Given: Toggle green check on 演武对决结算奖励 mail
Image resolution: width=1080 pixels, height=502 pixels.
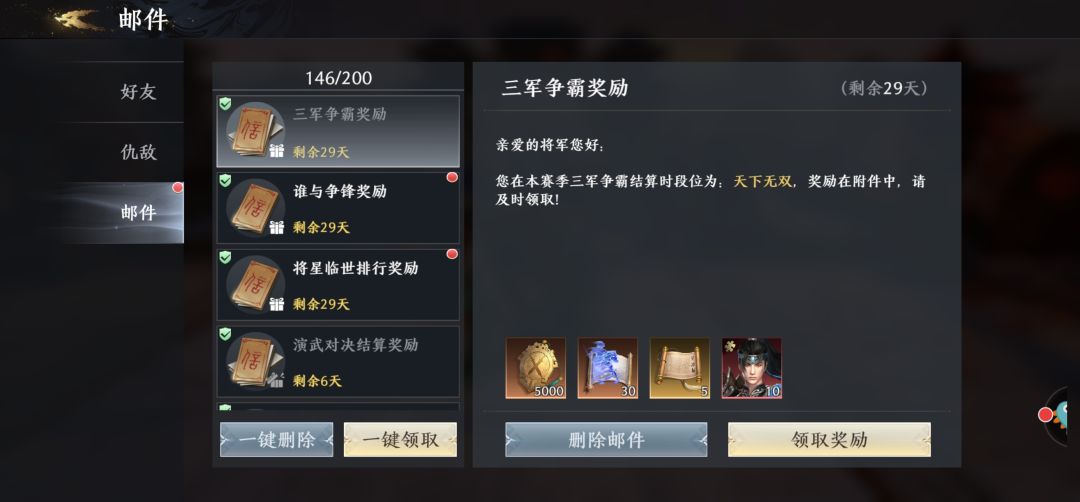Looking at the screenshot, I should click(x=225, y=334).
